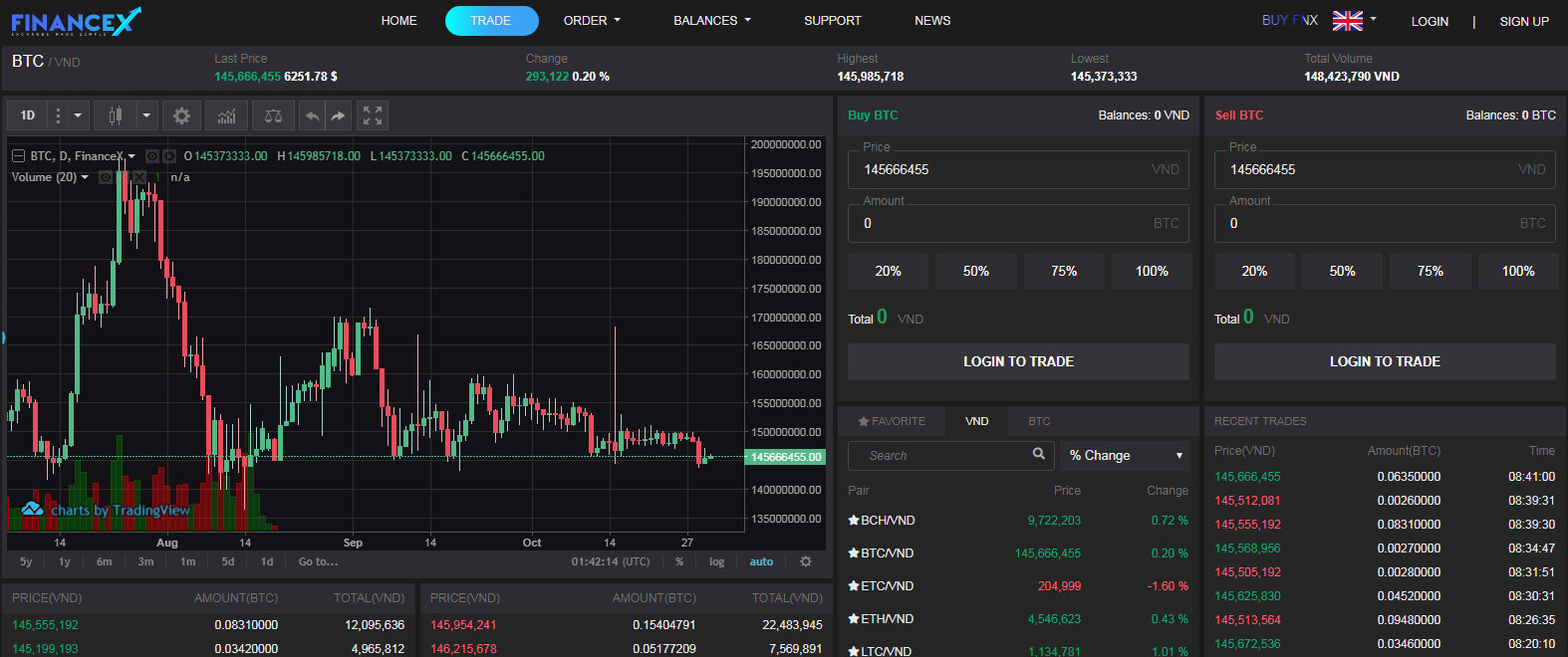Screen dimensions: 1568x657
Task: Click LOGIN TO TRADE under Buy BTC
Action: point(1018,361)
